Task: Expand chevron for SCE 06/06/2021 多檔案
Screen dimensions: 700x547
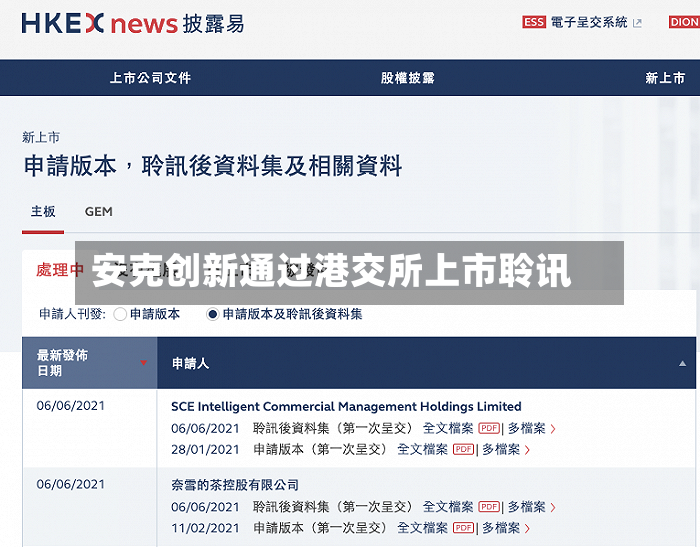Action: [x=553, y=429]
